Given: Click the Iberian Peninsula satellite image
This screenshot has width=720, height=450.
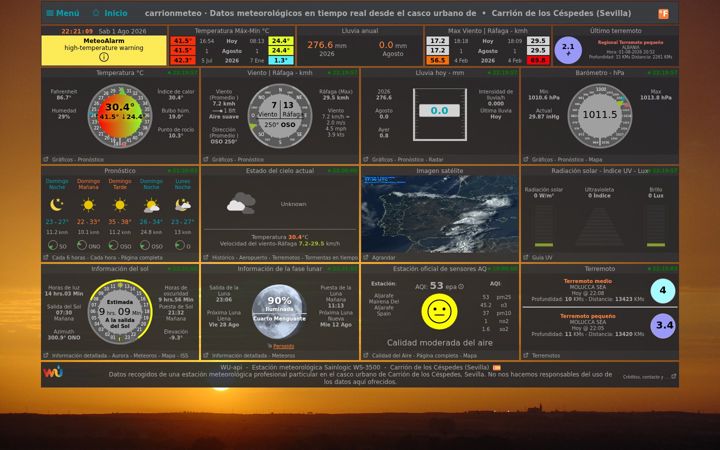Looking at the screenshot, I should 439,214.
